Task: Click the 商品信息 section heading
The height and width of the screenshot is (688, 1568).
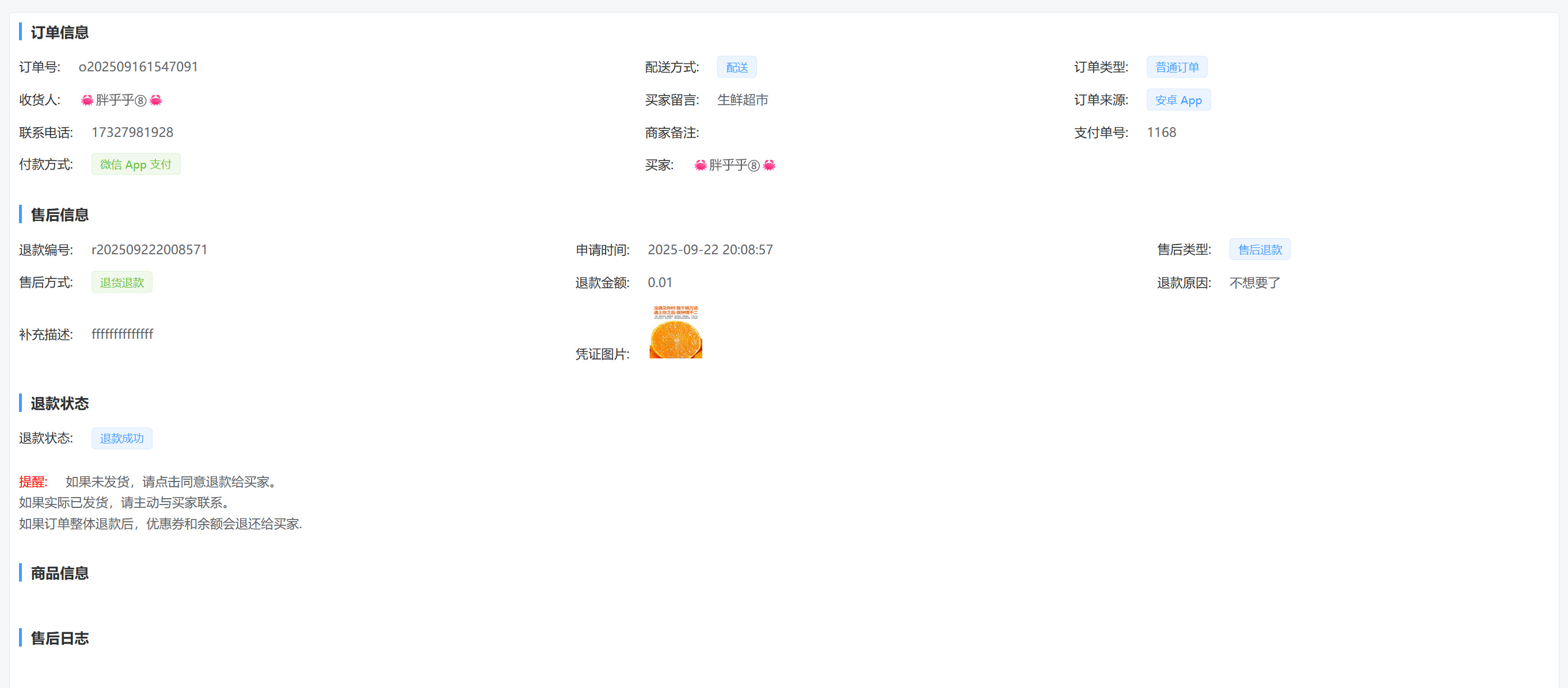Action: [60, 573]
